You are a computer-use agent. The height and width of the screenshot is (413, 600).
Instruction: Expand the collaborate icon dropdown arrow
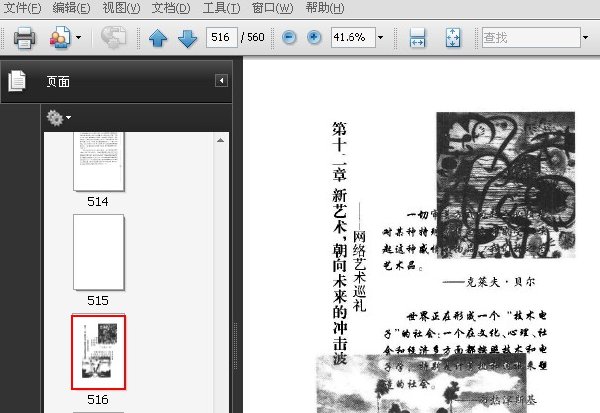coord(78,38)
